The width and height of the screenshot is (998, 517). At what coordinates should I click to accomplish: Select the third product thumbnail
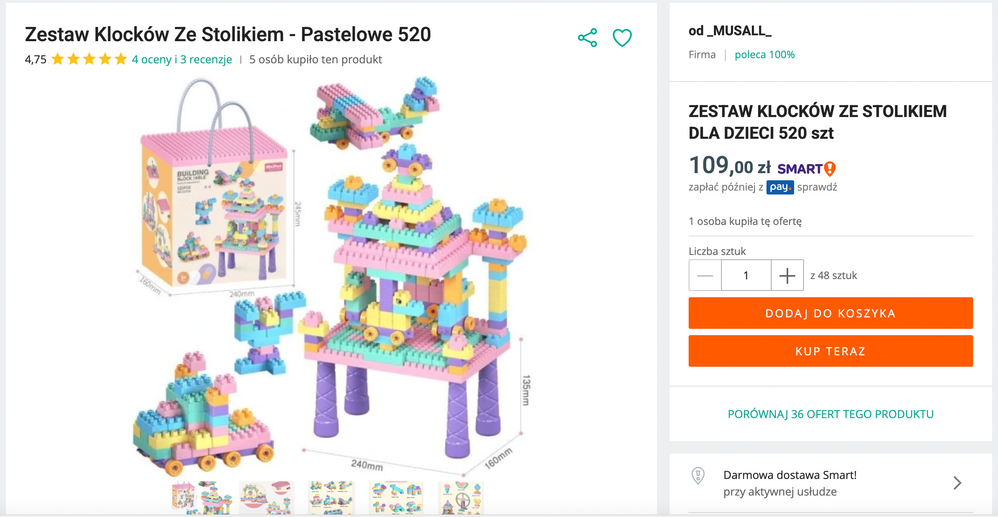pyautogui.click(x=331, y=497)
